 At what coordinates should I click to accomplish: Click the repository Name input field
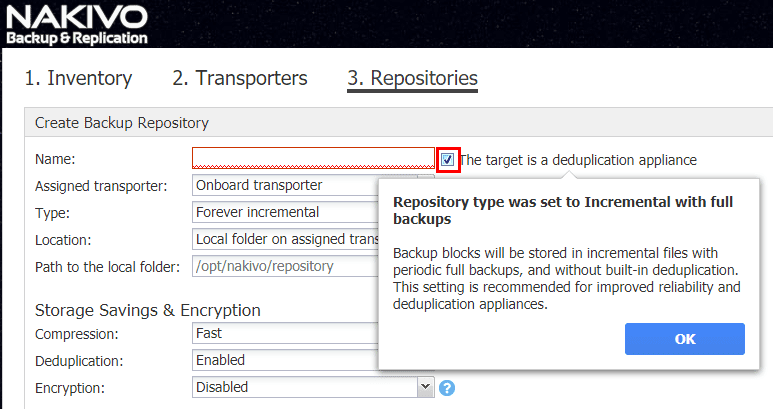313,158
